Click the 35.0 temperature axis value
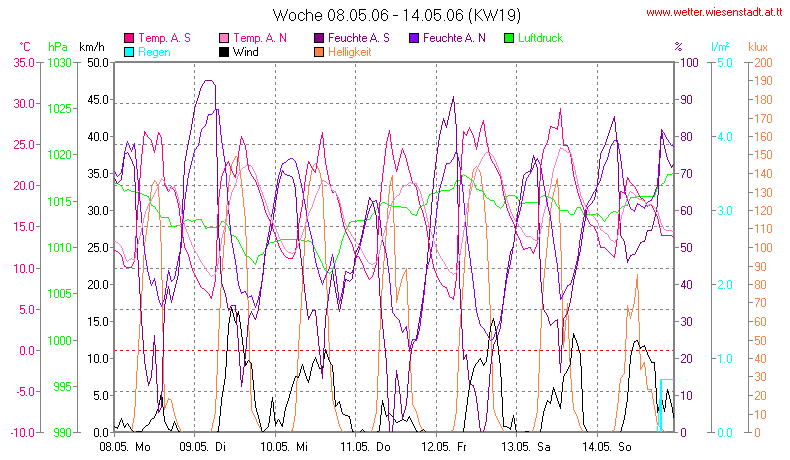 24,62
